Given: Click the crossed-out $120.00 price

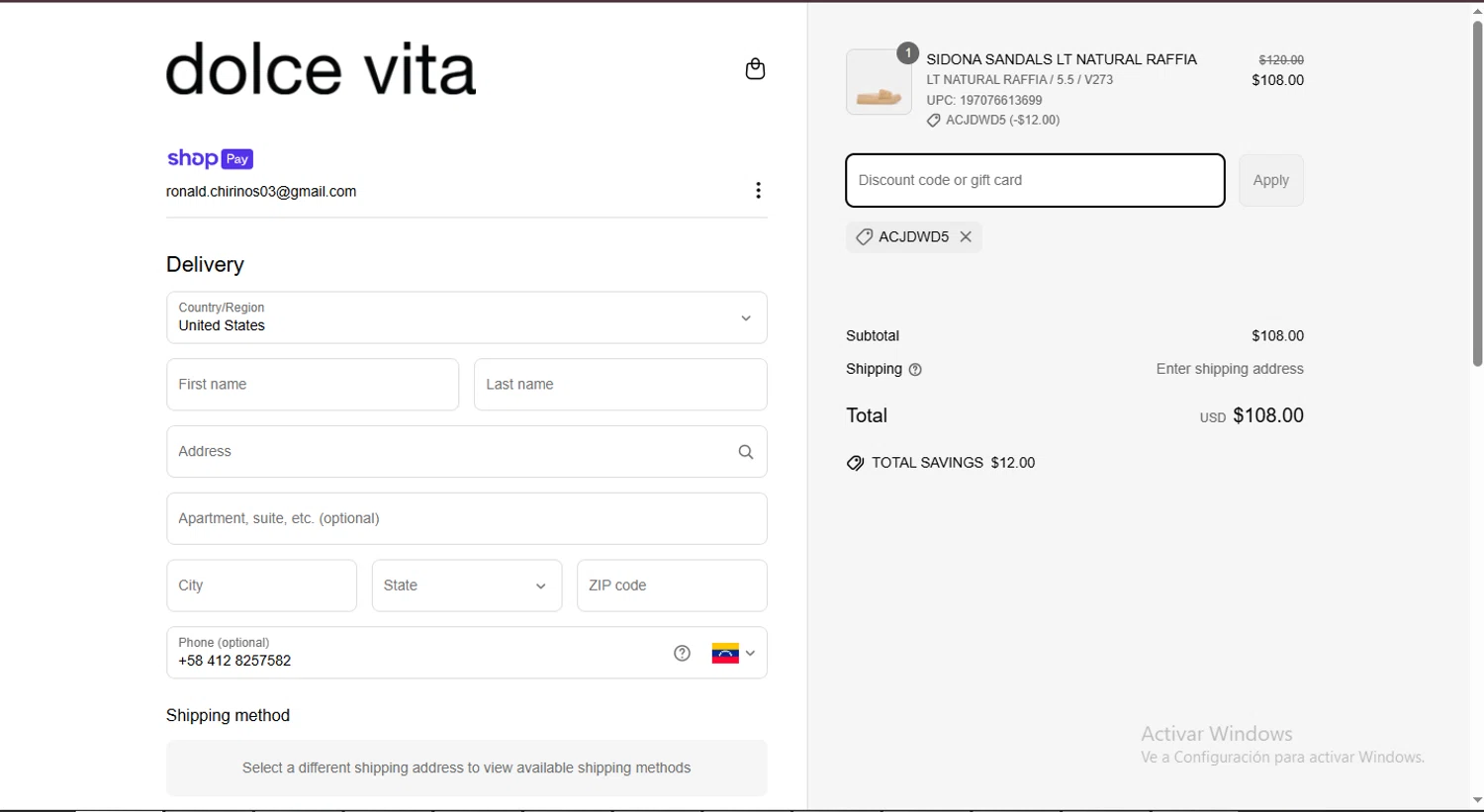Looking at the screenshot, I should [x=1281, y=60].
